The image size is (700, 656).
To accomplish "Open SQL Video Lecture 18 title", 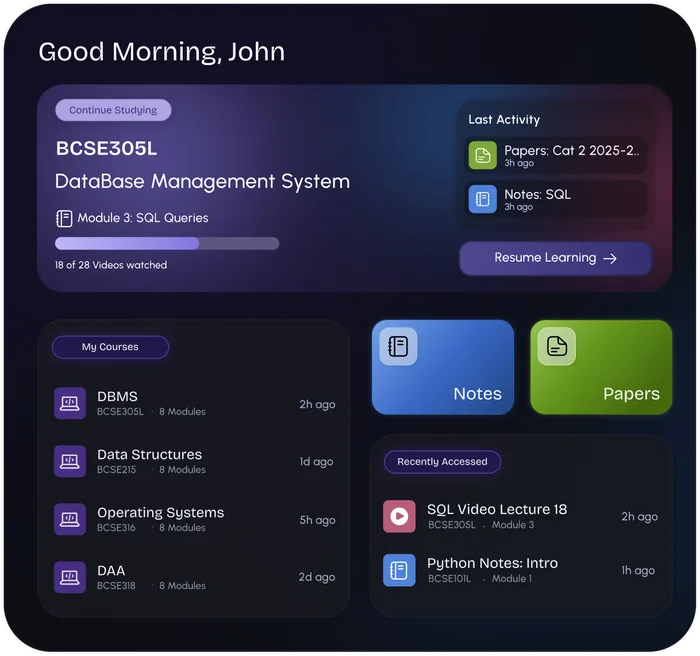I will 497,510.
